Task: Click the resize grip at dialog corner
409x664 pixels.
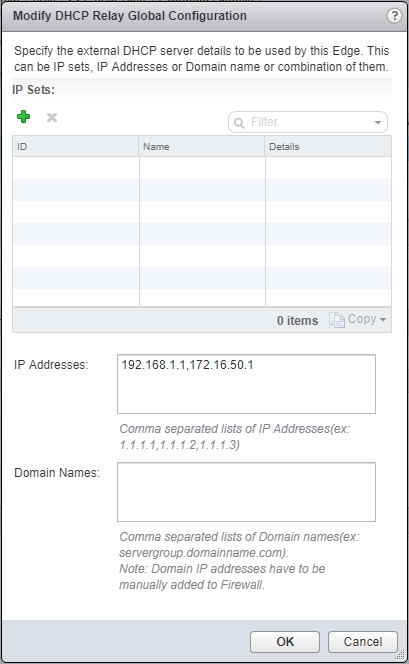Action: [x=401, y=655]
